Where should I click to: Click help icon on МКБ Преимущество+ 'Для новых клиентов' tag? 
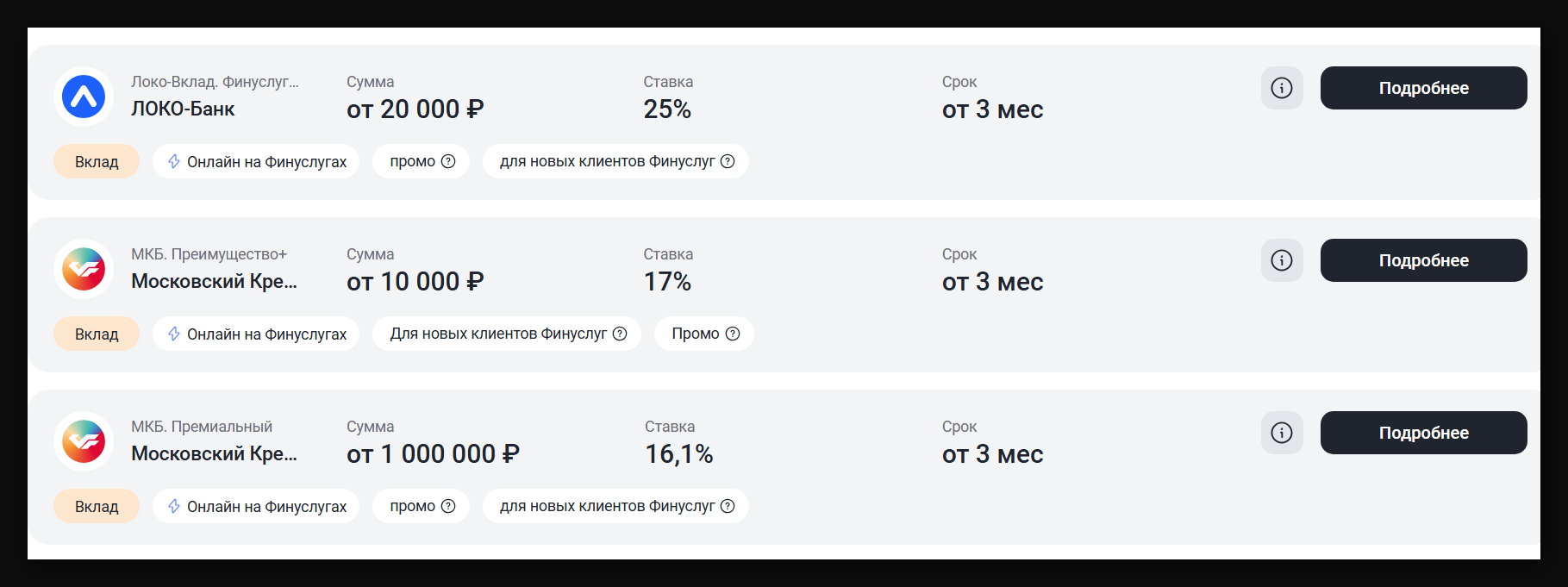point(620,334)
